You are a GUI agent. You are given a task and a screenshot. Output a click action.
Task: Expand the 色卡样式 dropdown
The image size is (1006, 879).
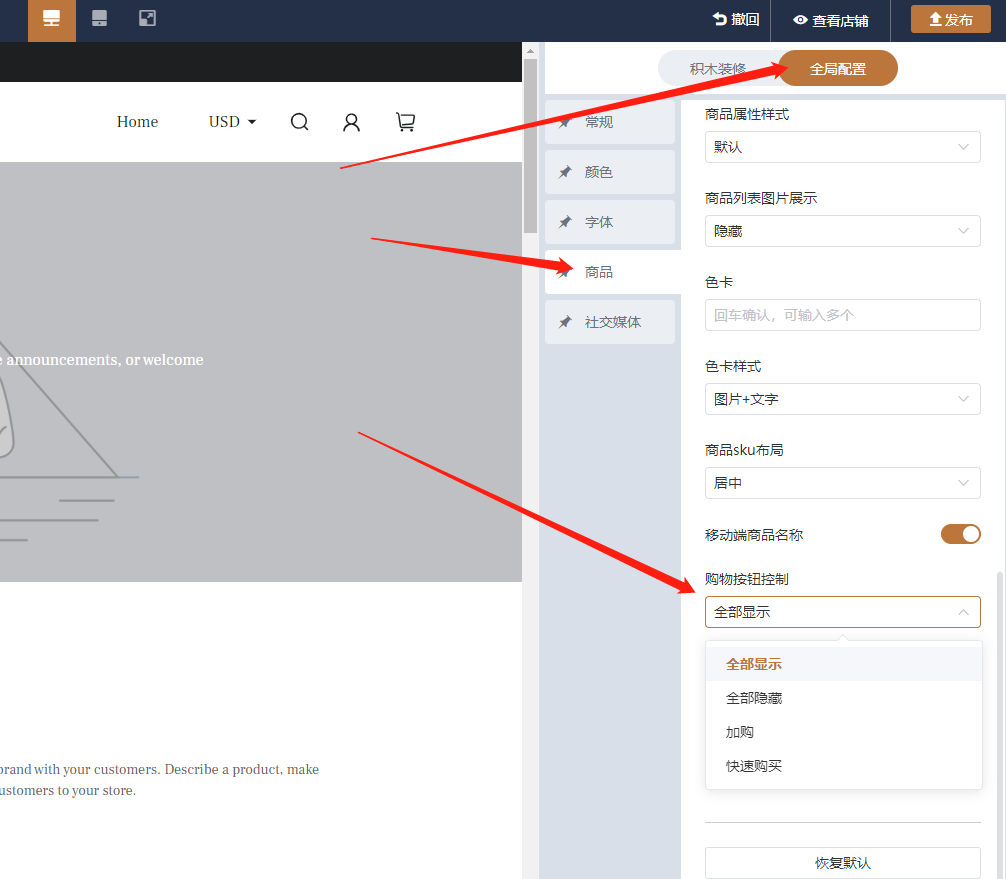click(842, 399)
